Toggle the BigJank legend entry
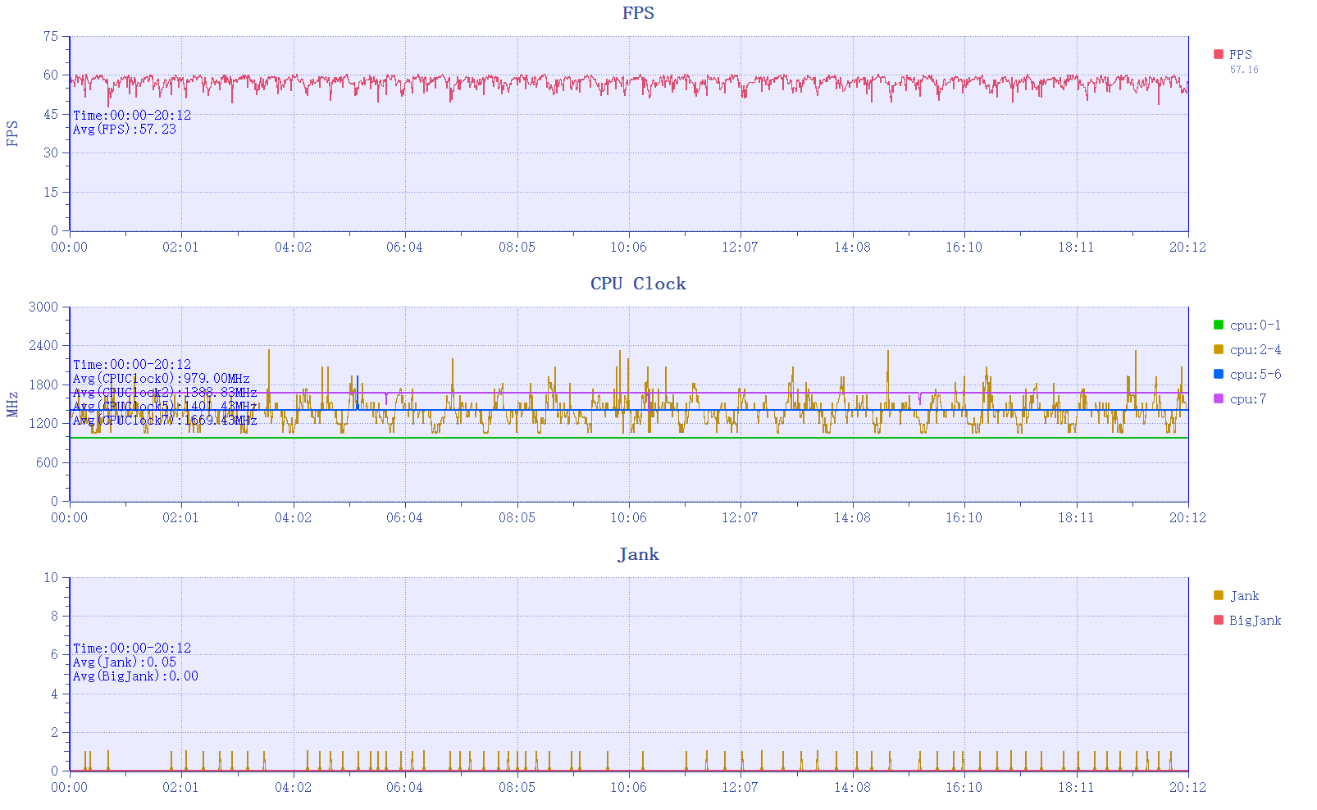The height and width of the screenshot is (810, 1317). pyautogui.click(x=1254, y=620)
